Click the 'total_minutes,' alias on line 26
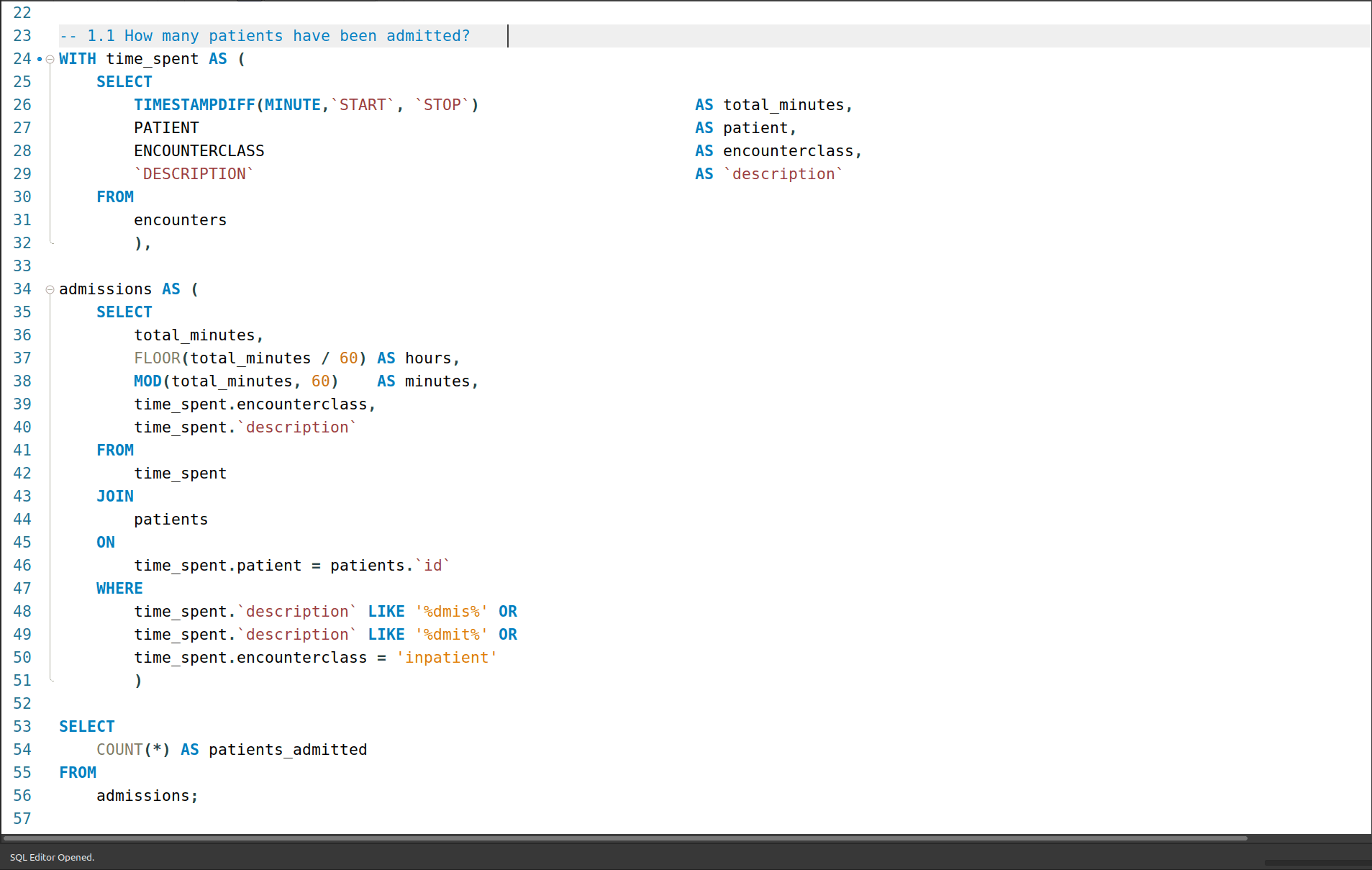Image resolution: width=1372 pixels, height=870 pixels. point(788,105)
